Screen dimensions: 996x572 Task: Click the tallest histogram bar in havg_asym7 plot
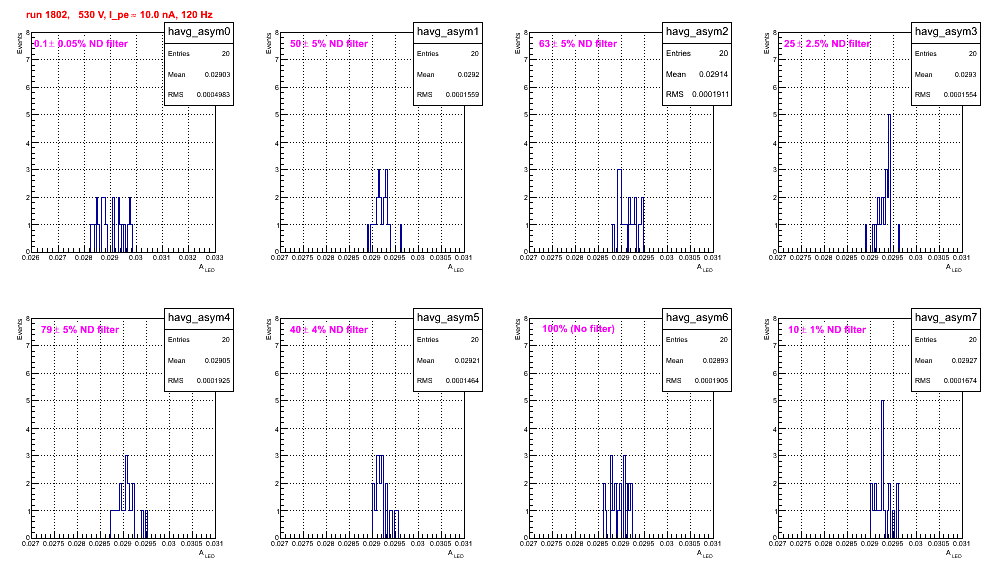point(882,469)
